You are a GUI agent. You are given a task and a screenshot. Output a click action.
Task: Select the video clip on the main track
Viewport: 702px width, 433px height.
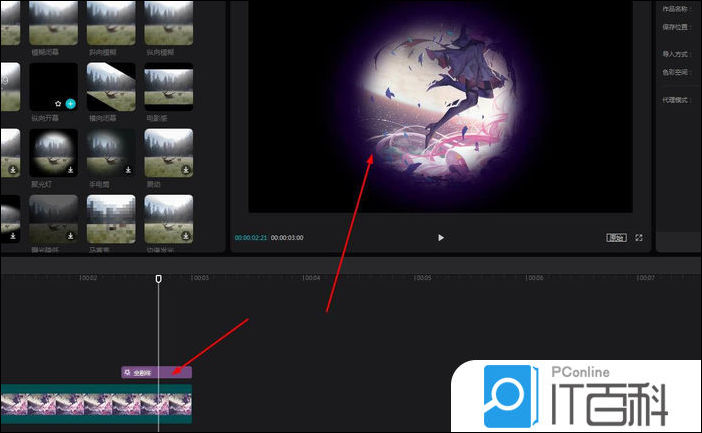(95, 404)
